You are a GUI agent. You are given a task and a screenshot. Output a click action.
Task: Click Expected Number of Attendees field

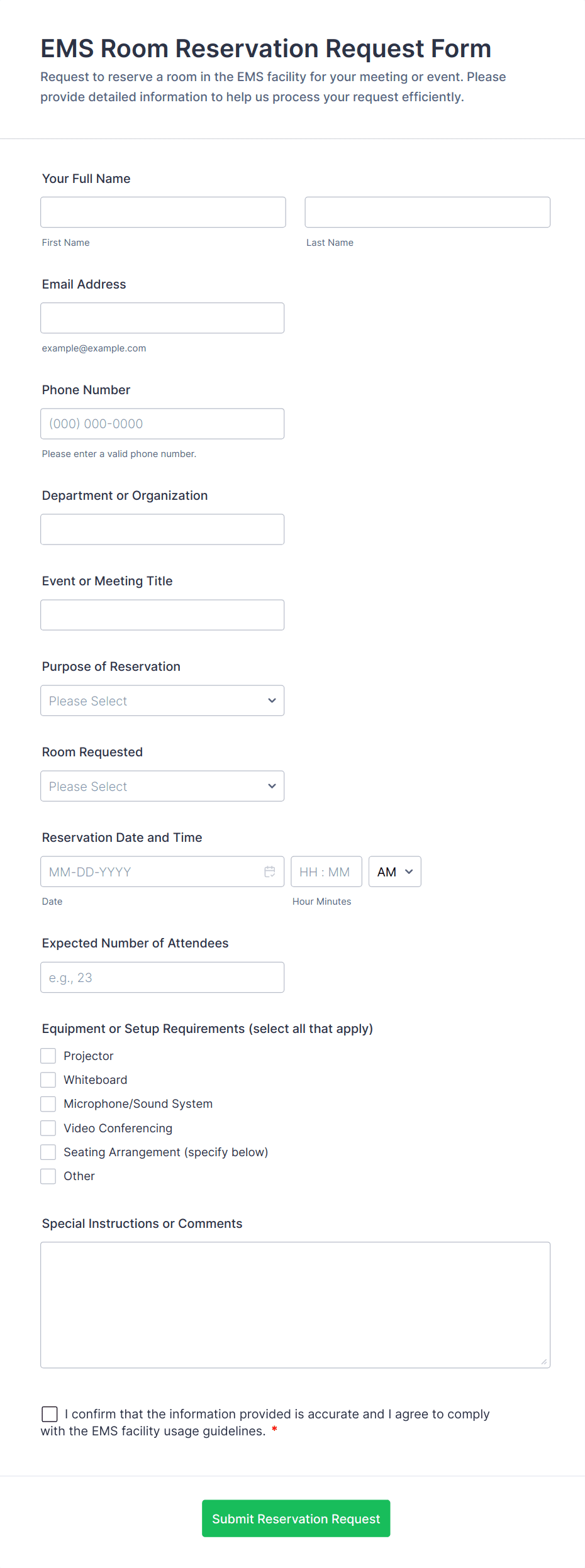click(162, 977)
